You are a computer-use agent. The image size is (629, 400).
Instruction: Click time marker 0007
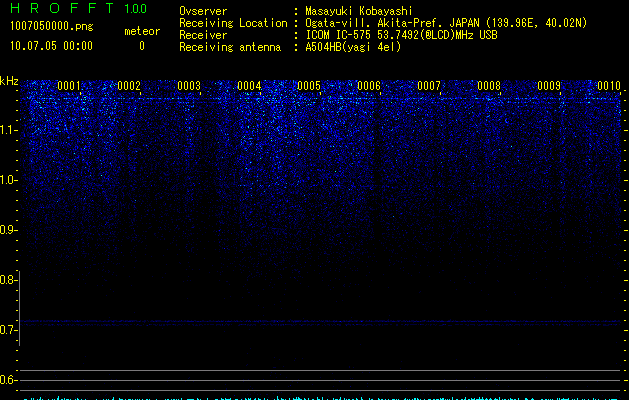[x=429, y=85]
